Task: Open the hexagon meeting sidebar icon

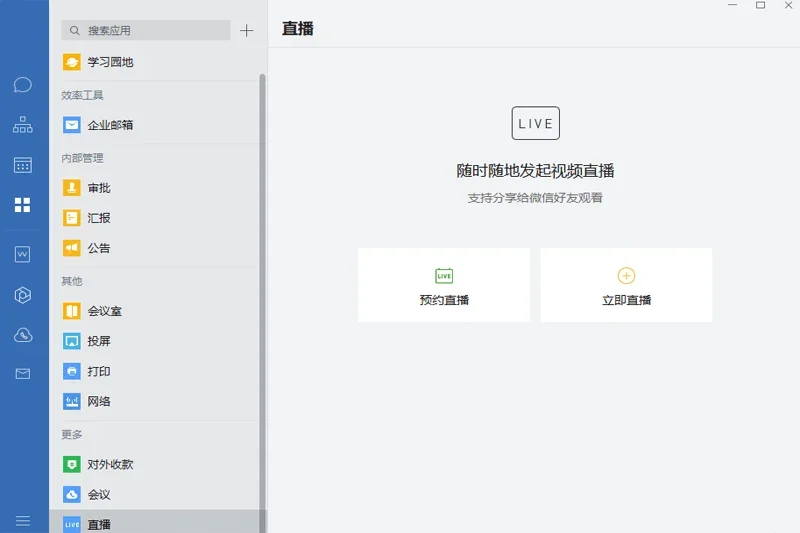Action: pyautogui.click(x=22, y=295)
